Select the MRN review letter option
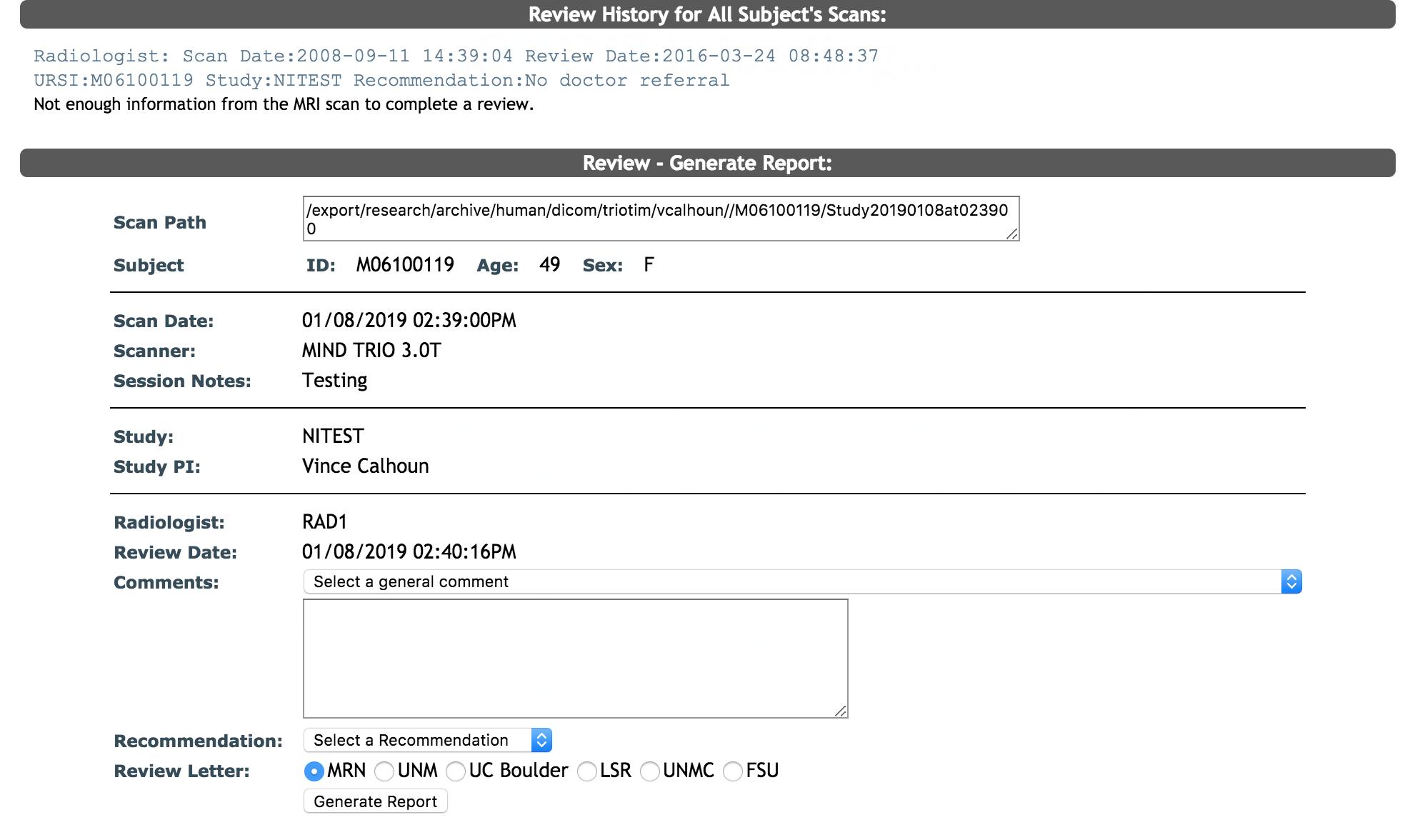 tap(314, 771)
